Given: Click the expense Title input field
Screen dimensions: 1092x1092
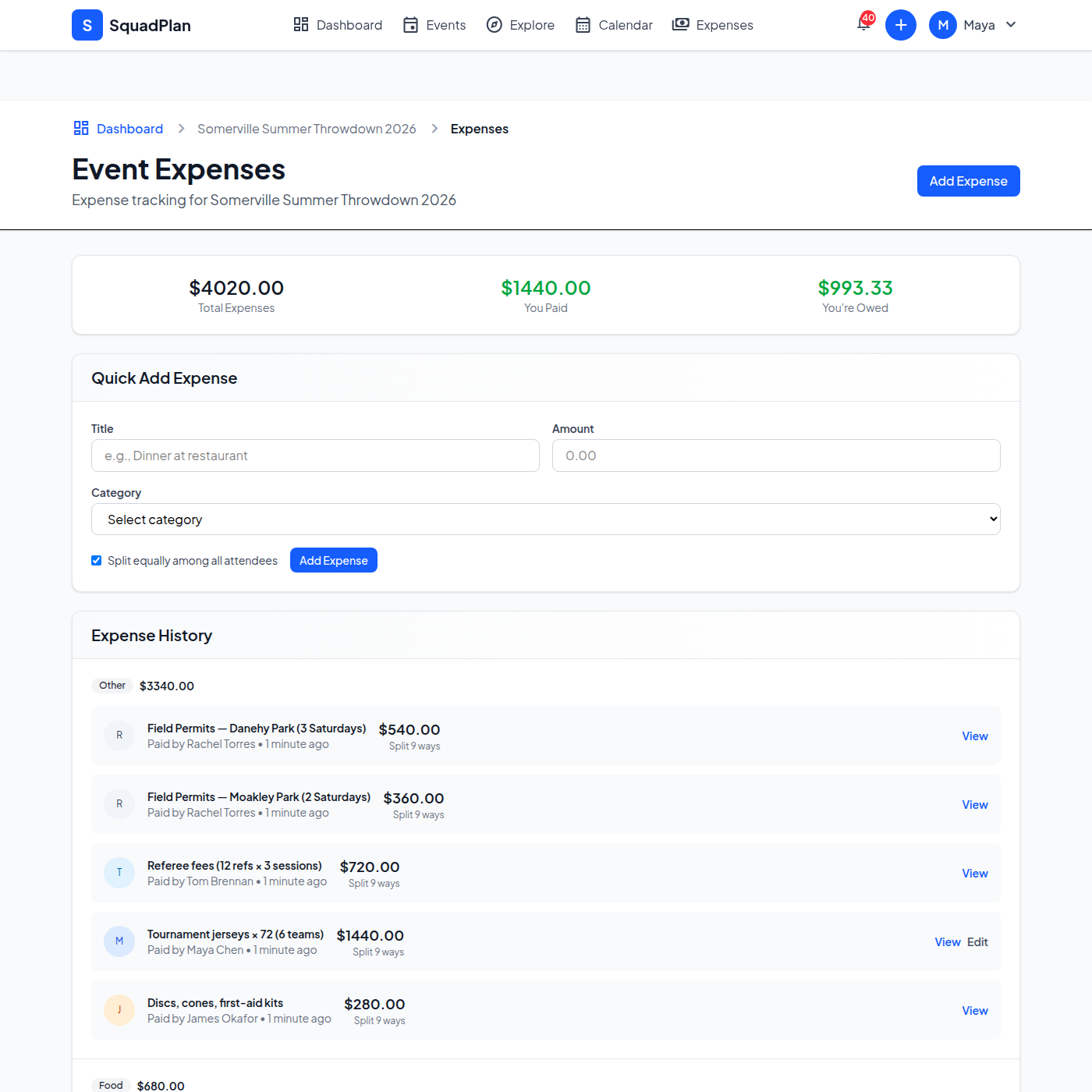Looking at the screenshot, I should (x=315, y=456).
